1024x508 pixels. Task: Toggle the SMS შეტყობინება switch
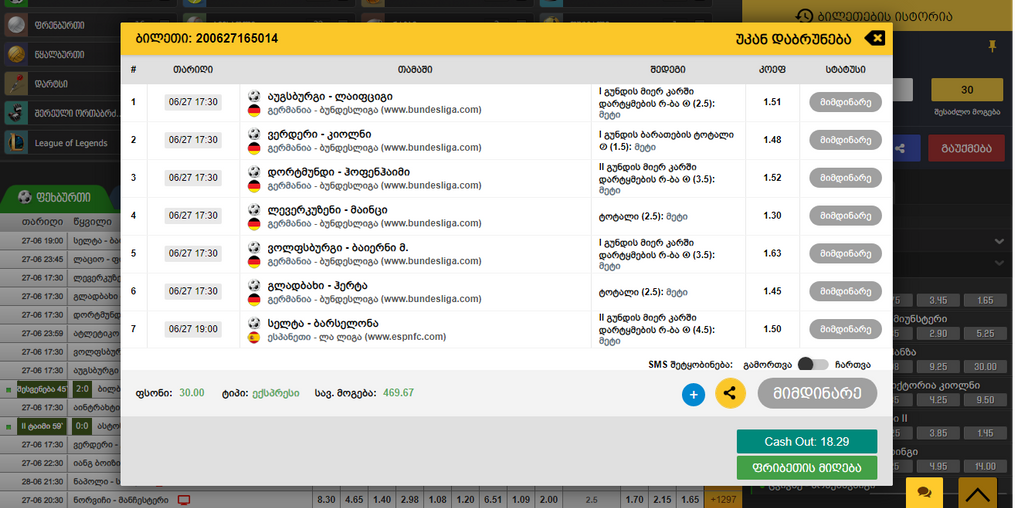(812, 364)
